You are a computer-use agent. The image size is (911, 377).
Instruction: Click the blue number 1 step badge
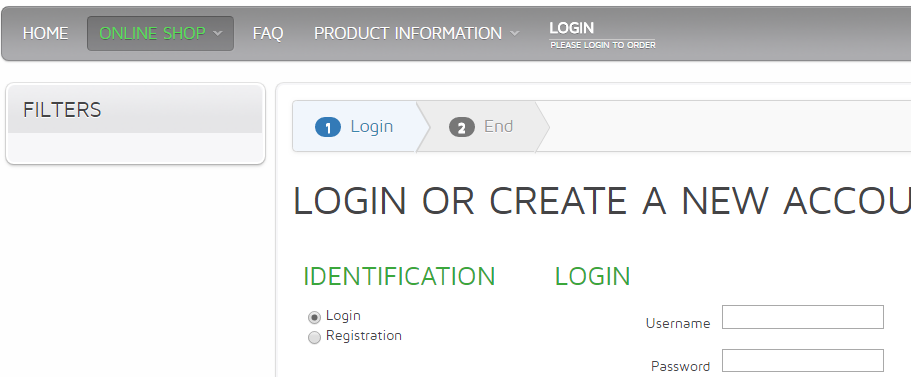pyautogui.click(x=328, y=127)
